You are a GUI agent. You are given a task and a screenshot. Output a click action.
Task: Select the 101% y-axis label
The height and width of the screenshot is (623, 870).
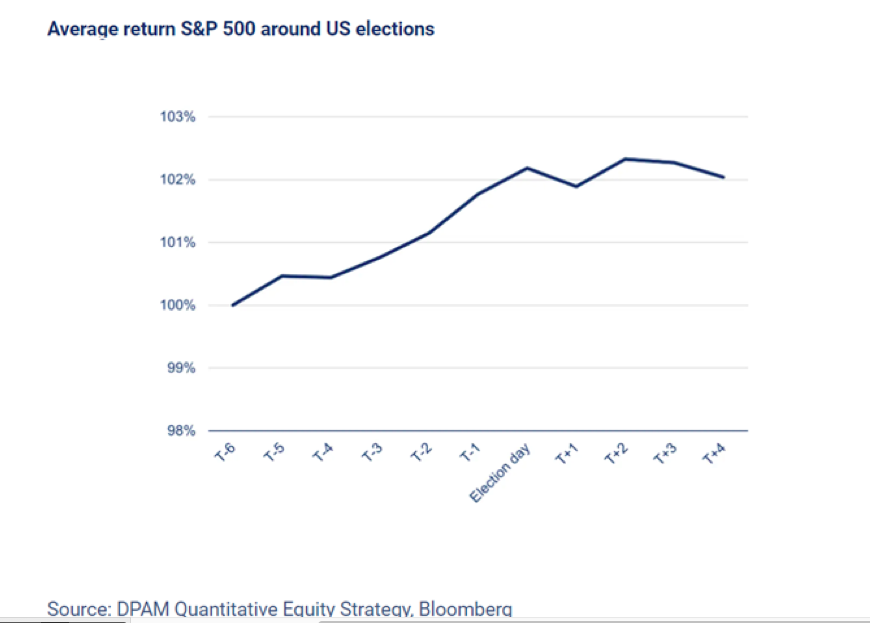177,243
